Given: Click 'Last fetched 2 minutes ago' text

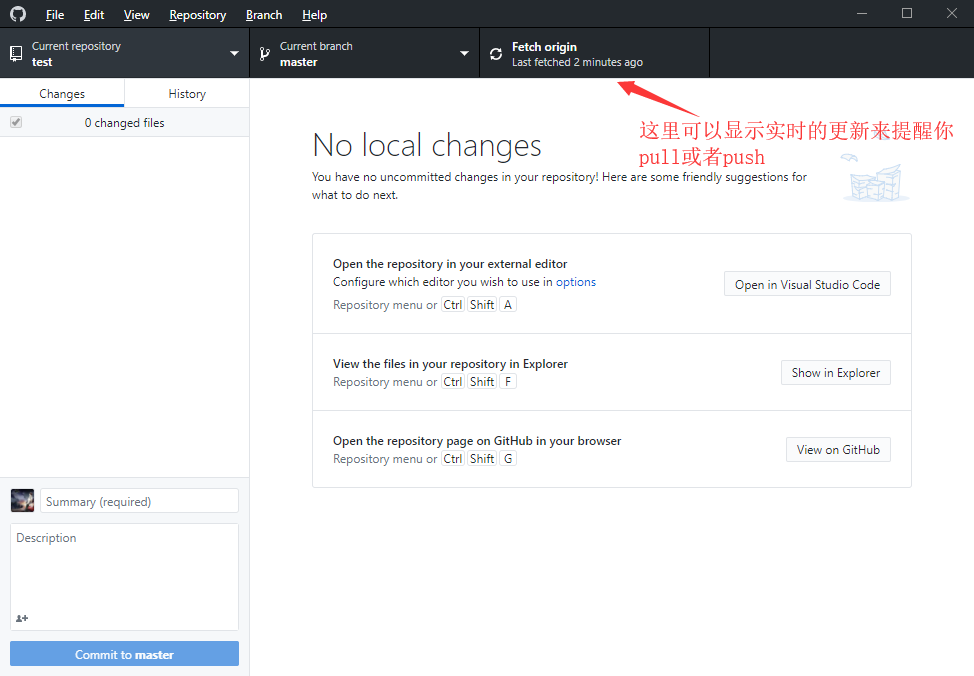Looking at the screenshot, I should pyautogui.click(x=577, y=62).
